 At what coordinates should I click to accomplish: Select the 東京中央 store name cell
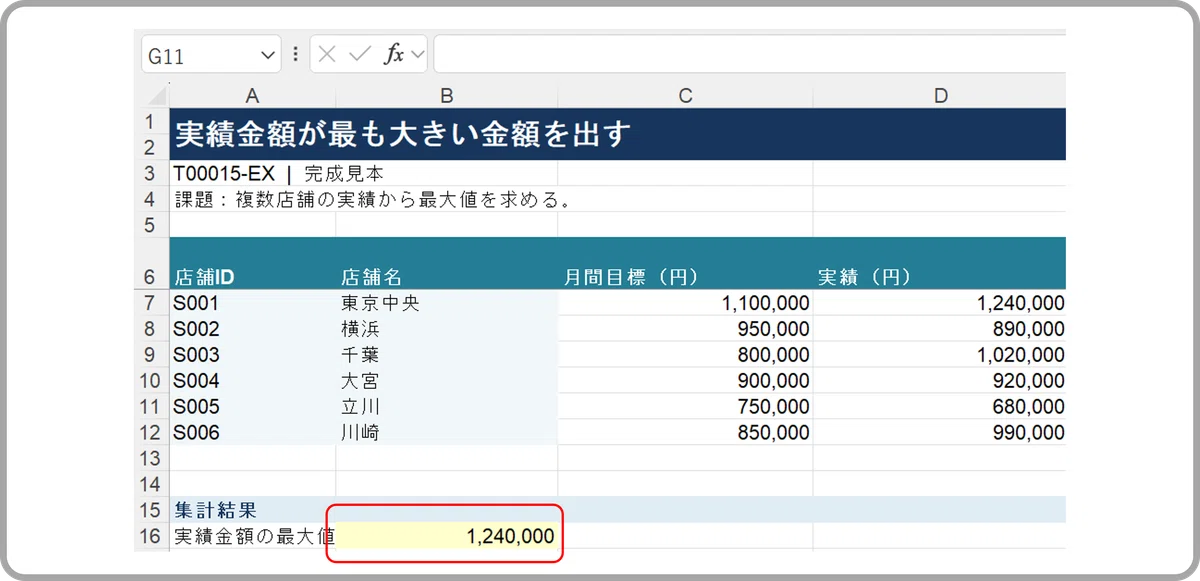(447, 303)
